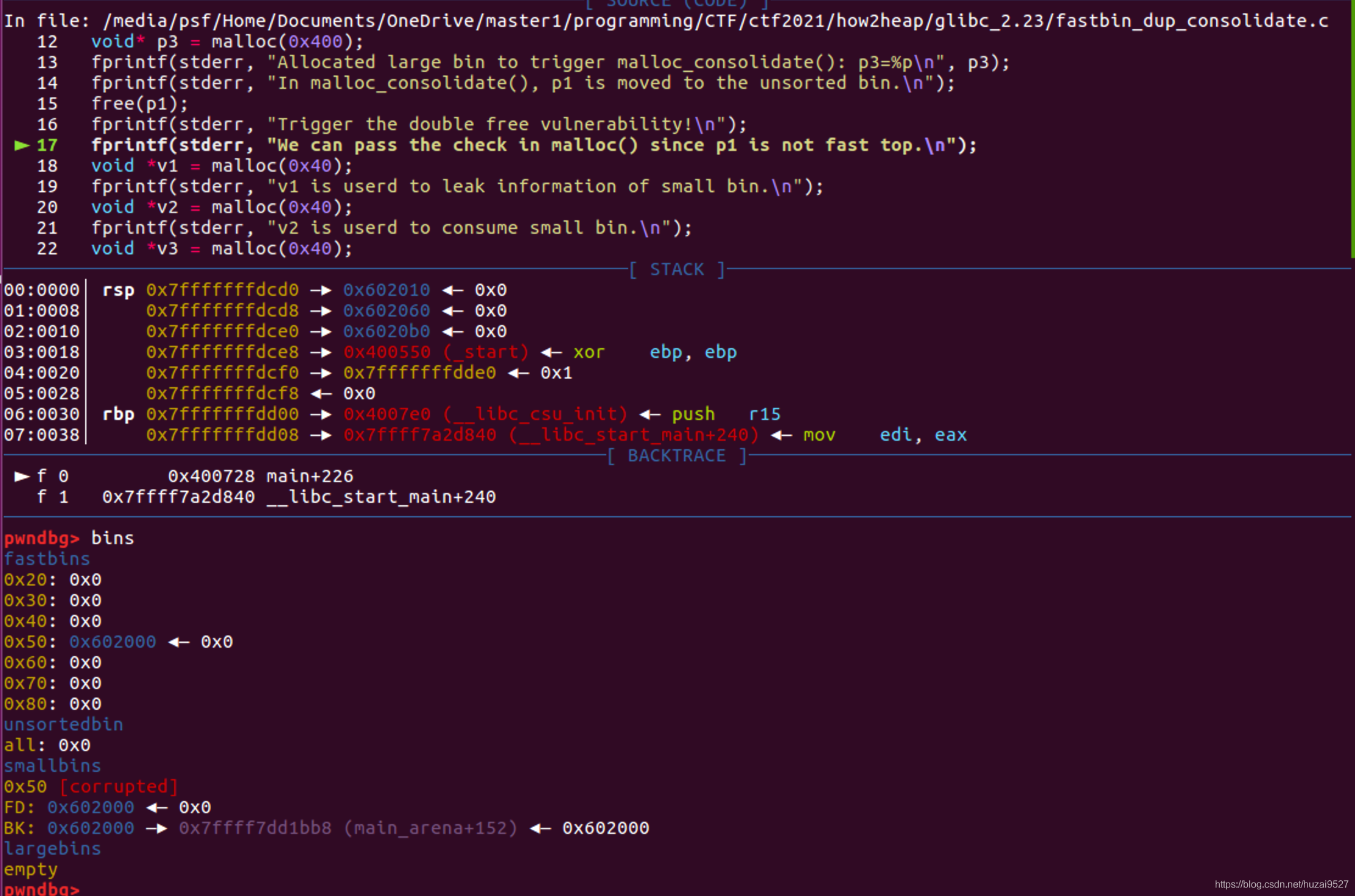Click largebins 'empty' status
This screenshot has width=1355, height=896.
[30, 870]
